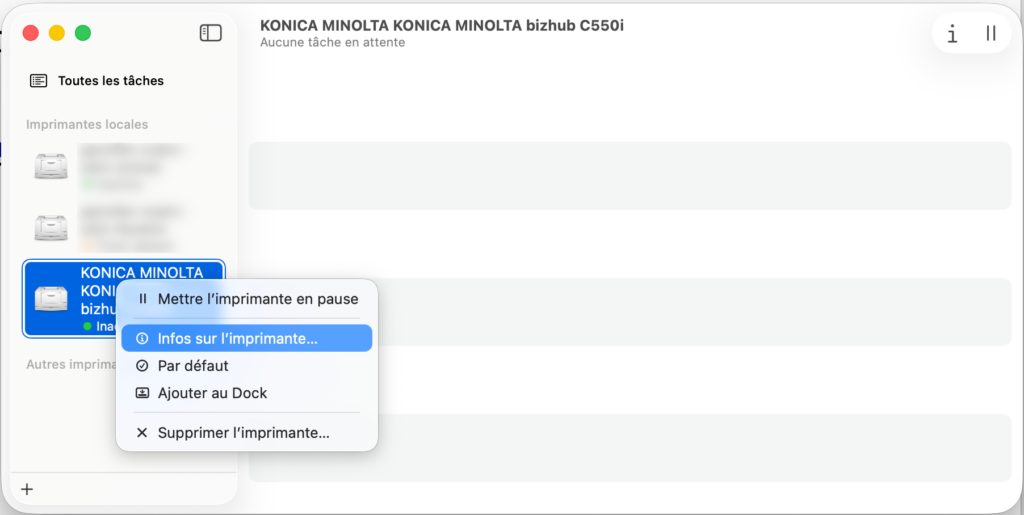Viewport: 1024px width, 515px height.
Task: Toggle the sidebar visibility icon
Action: (x=210, y=33)
